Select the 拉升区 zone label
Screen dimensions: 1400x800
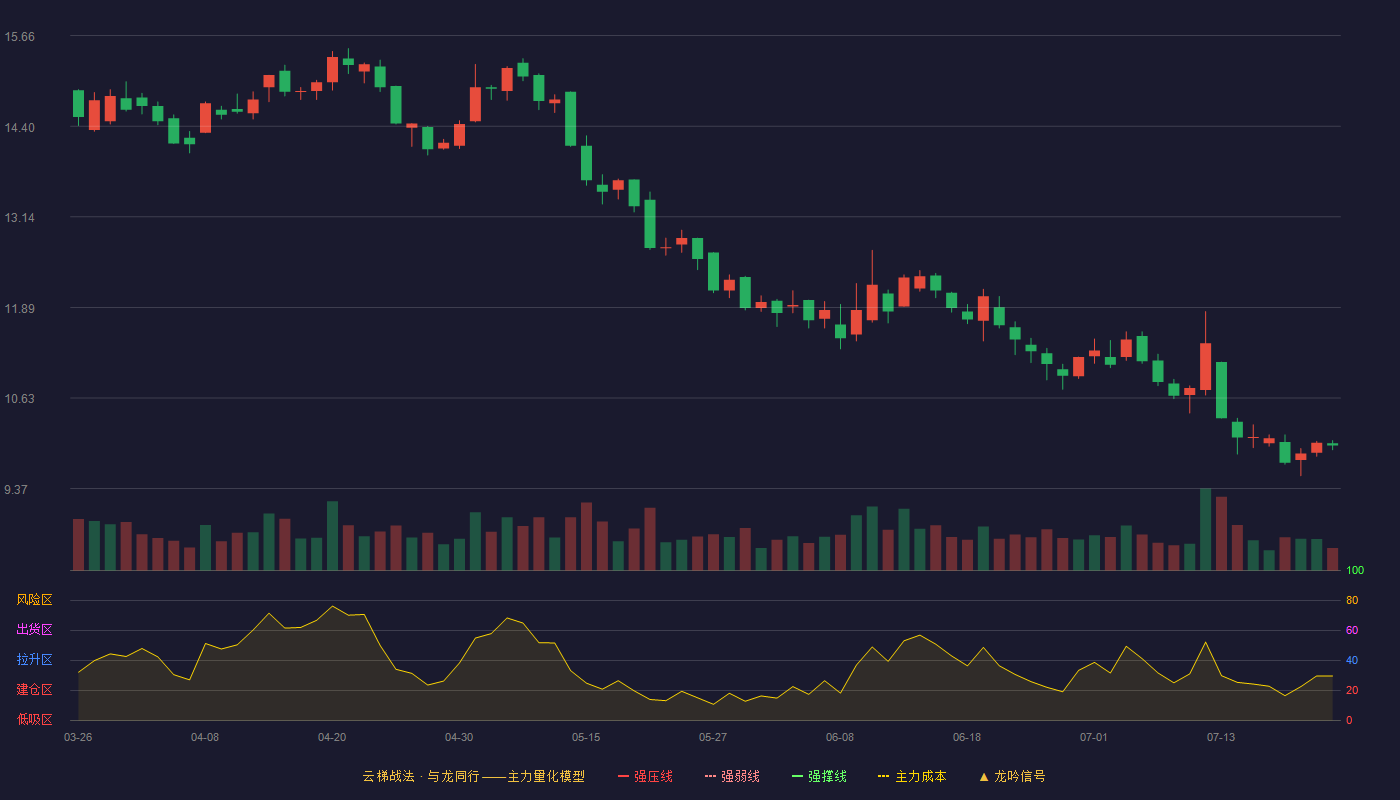34,660
